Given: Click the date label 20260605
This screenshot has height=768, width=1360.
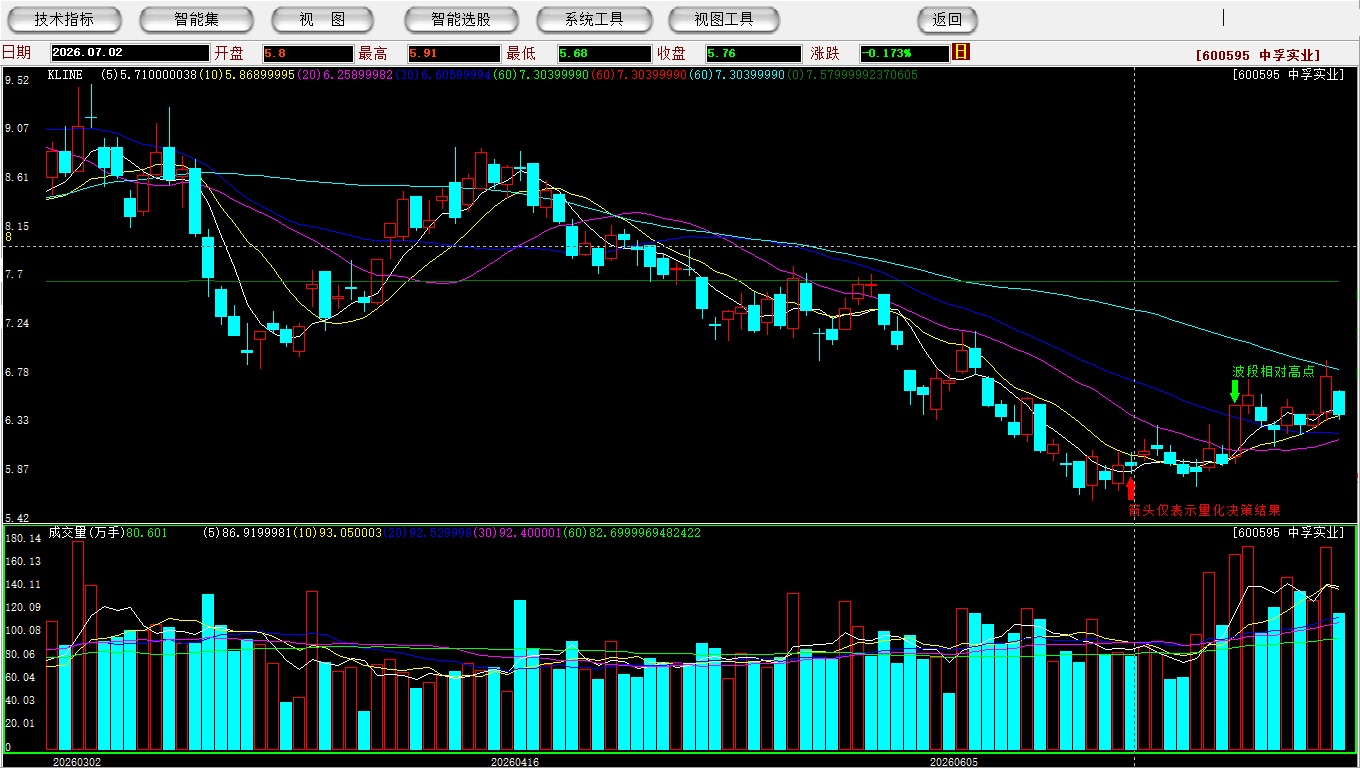Looking at the screenshot, I should [955, 762].
